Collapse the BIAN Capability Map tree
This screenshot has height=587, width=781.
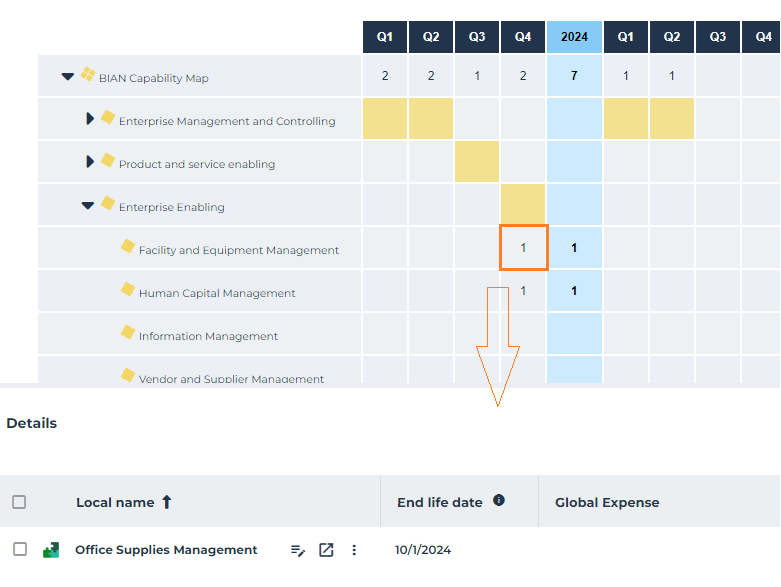click(x=68, y=76)
